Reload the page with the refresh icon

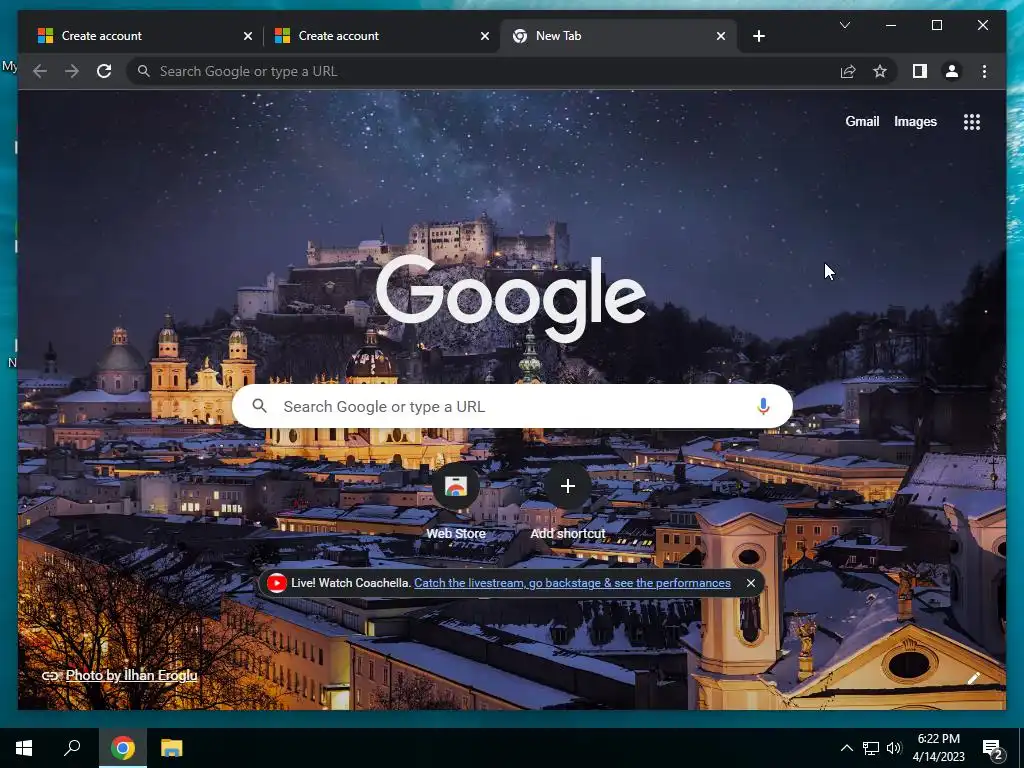pyautogui.click(x=104, y=71)
